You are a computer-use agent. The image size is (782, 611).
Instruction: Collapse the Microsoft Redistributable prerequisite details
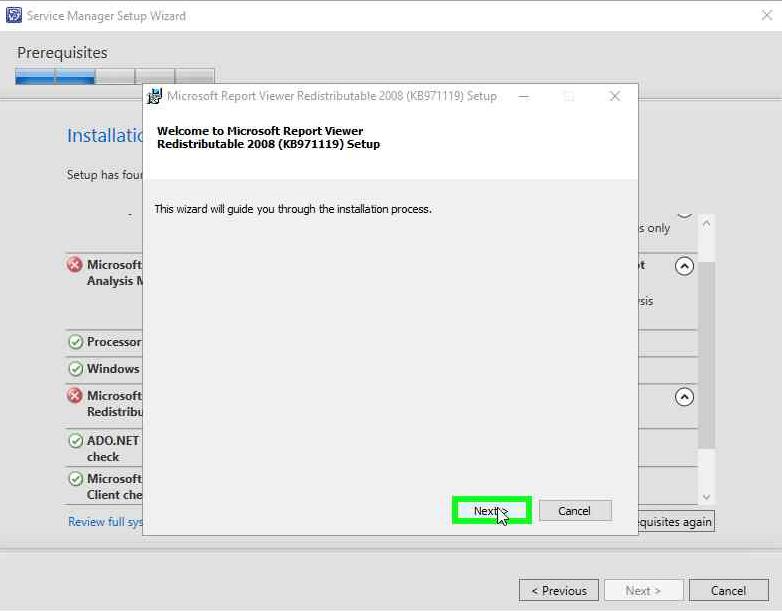click(x=684, y=397)
